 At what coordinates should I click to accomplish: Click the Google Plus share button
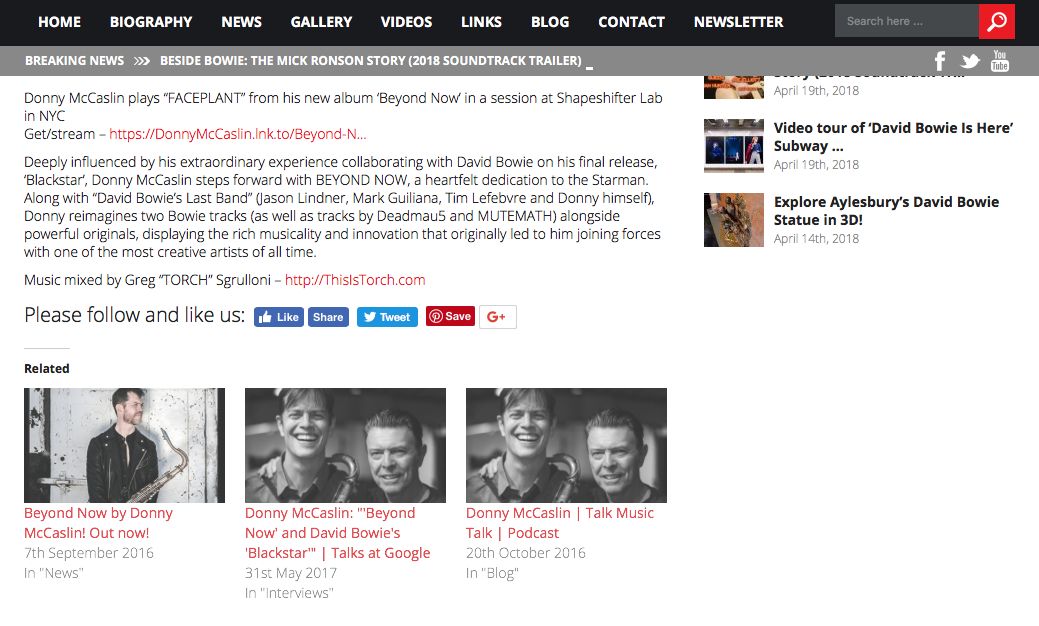(x=498, y=317)
